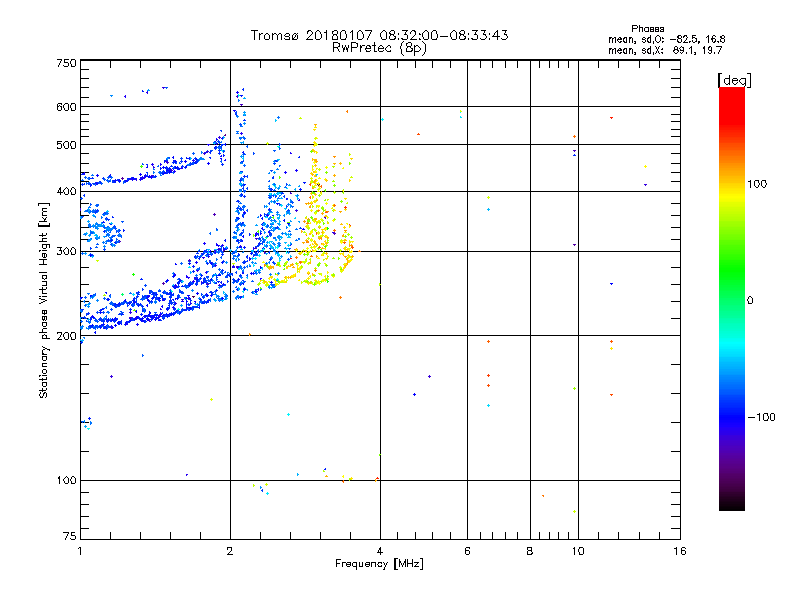
Task: Click the x-axis tick label '16'
Action: coord(680,551)
